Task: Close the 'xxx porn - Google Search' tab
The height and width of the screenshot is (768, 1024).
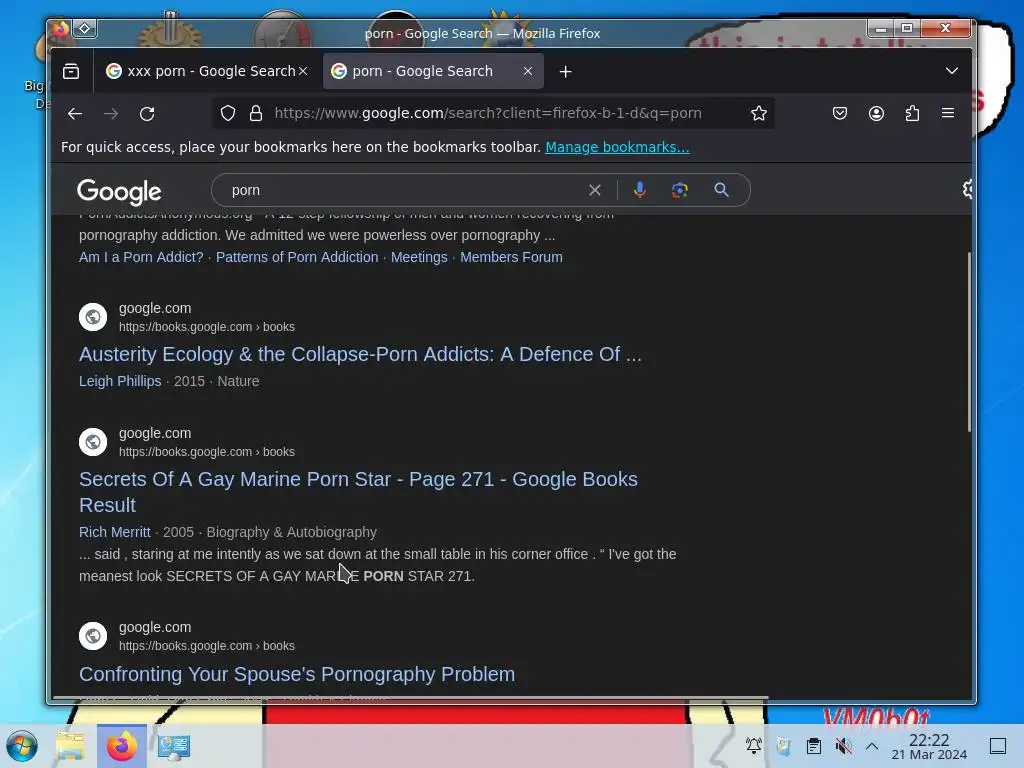Action: click(303, 71)
